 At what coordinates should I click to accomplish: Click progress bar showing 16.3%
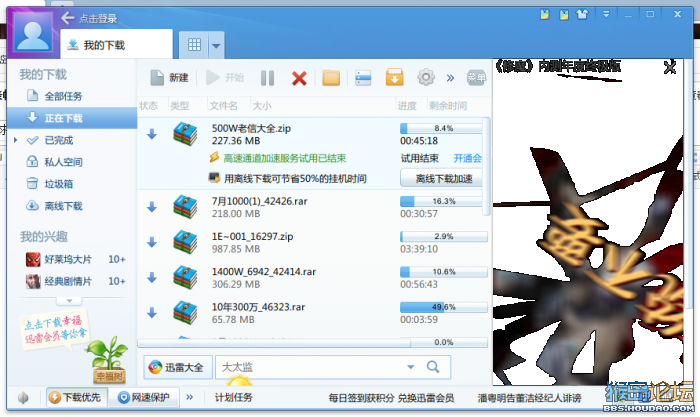pyautogui.click(x=441, y=201)
